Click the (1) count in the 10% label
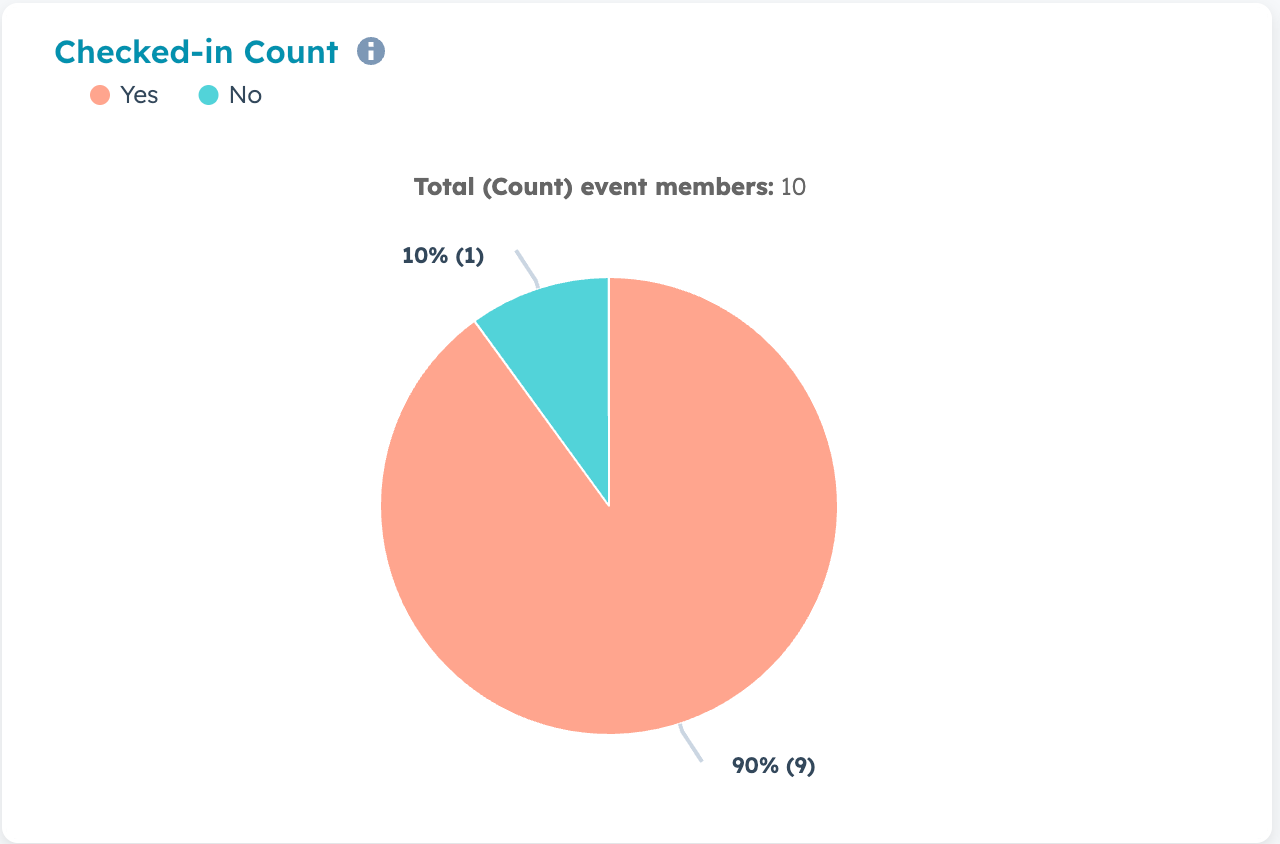 point(469,256)
